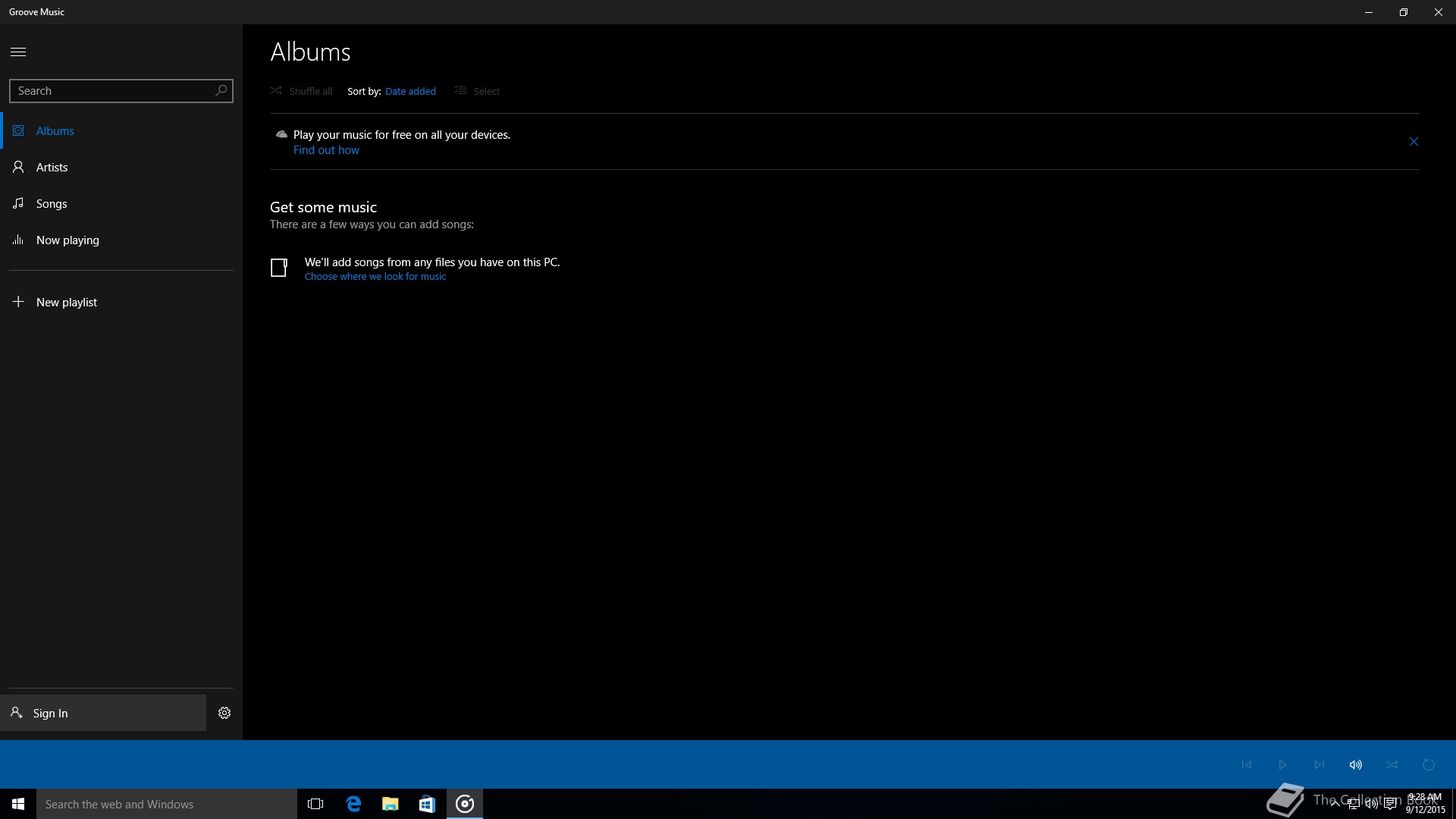Toggle repeat in the player bar
Image resolution: width=1456 pixels, height=819 pixels.
(x=1428, y=764)
